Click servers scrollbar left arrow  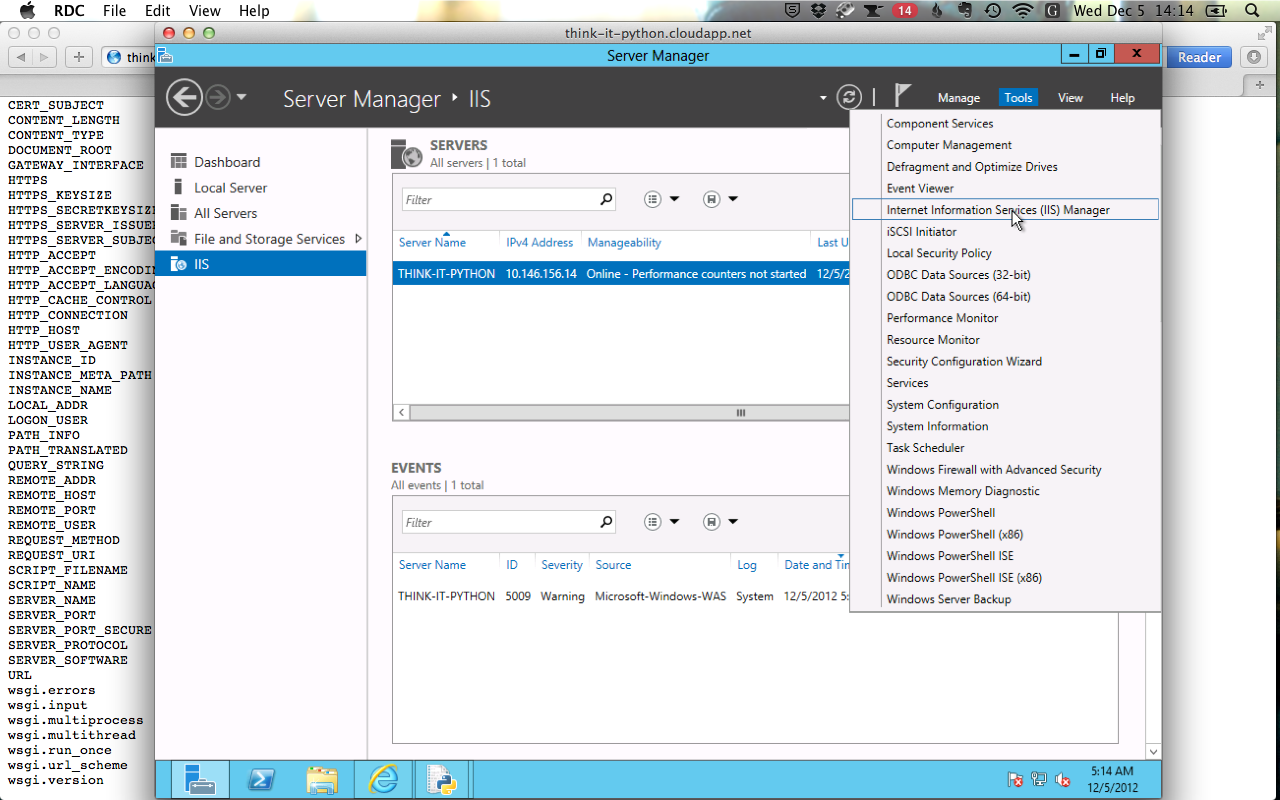pos(401,412)
